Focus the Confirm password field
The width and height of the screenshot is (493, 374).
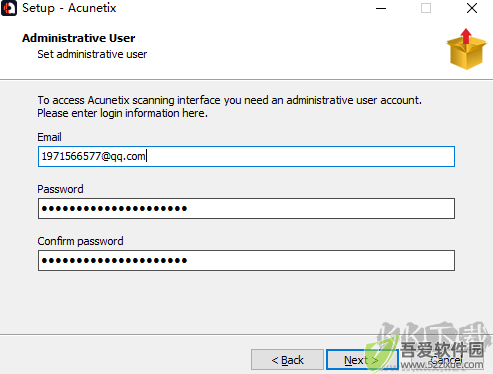(x=246, y=261)
